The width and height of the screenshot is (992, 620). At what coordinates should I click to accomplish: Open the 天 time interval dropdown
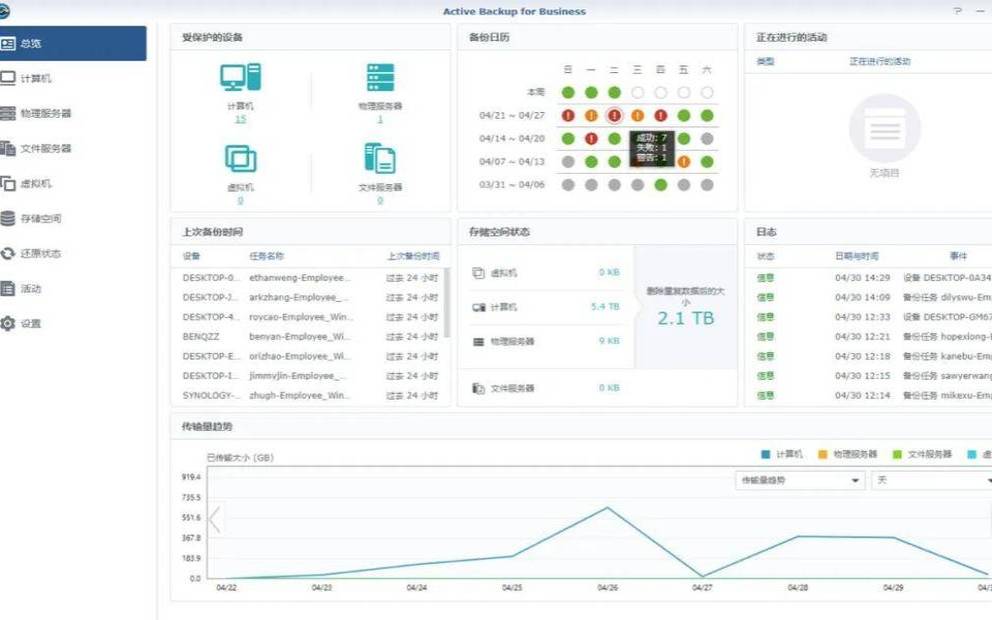point(931,480)
